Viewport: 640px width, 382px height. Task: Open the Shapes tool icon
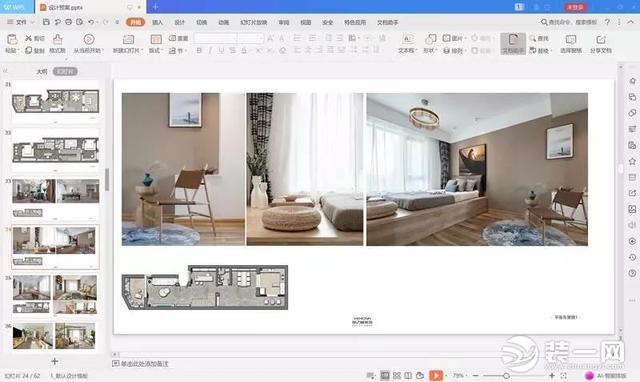(x=430, y=39)
